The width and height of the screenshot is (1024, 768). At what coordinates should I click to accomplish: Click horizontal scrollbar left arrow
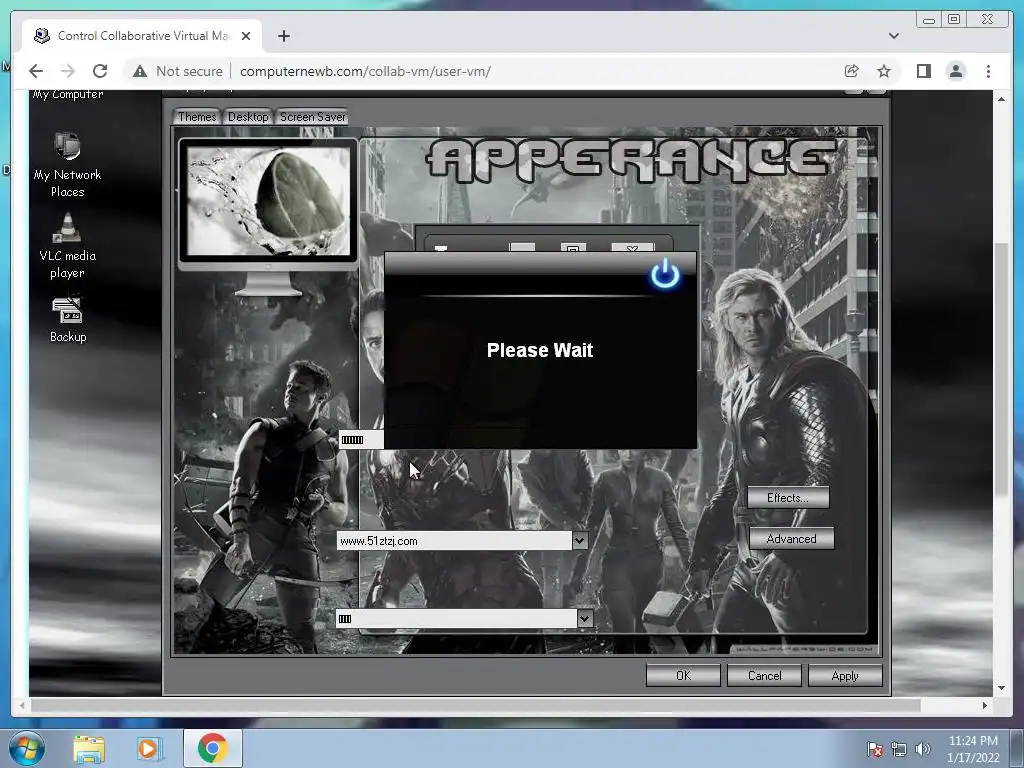(22, 705)
